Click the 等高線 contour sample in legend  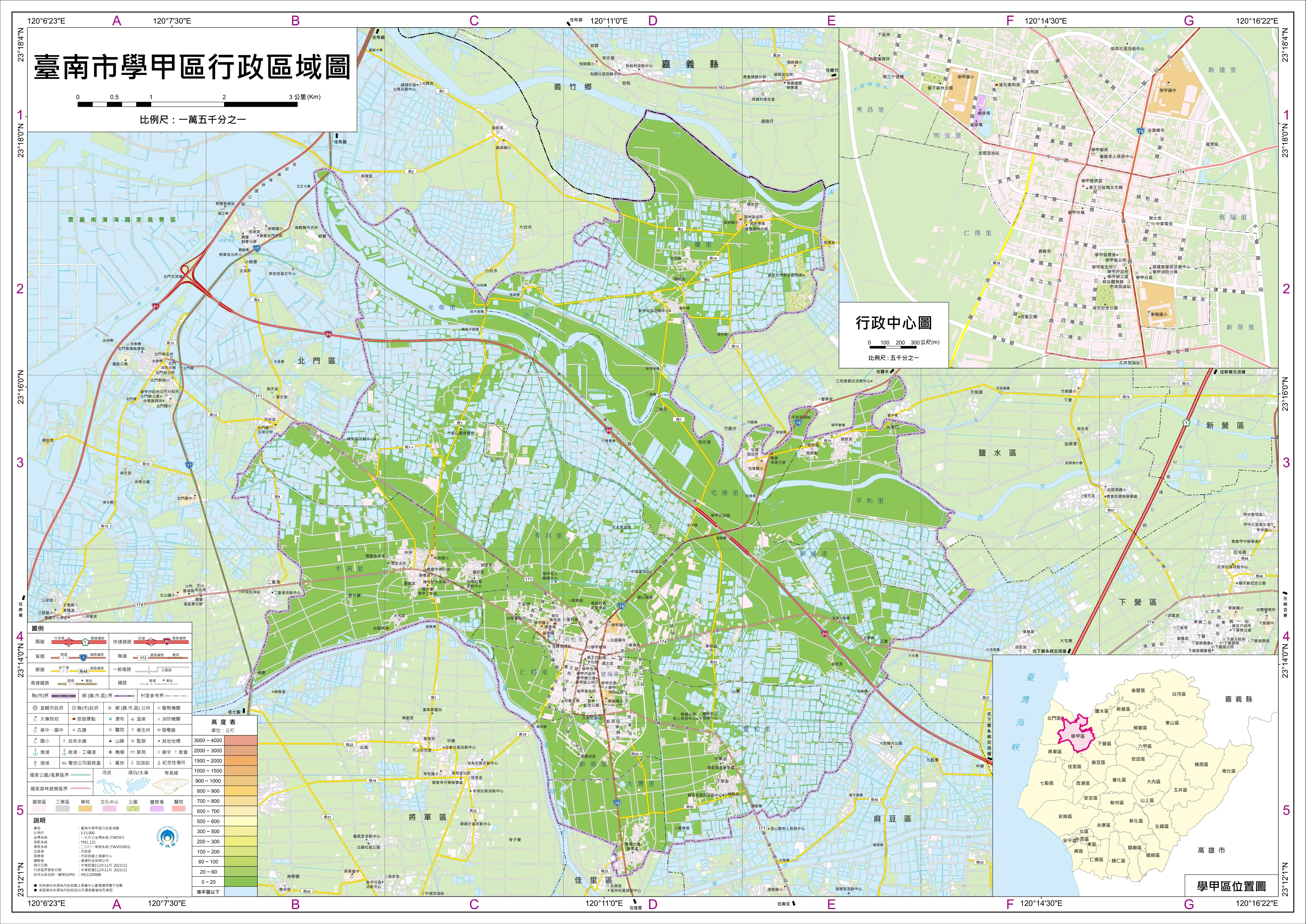[171, 786]
